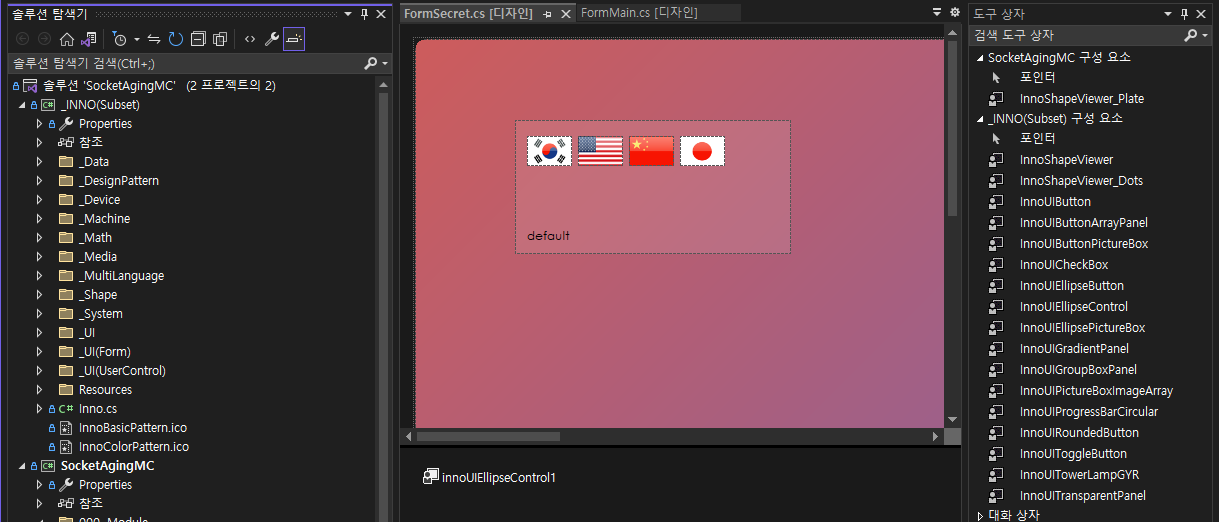Screen dimensions: 1219x522
Task: Collapse the _INNO(Subset) project node
Action: click(22, 104)
